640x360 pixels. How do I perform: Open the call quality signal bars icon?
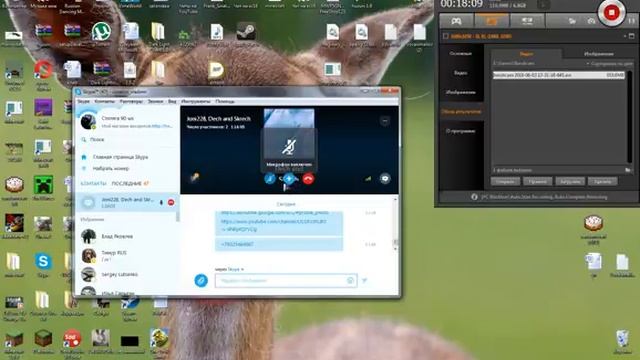(368, 178)
